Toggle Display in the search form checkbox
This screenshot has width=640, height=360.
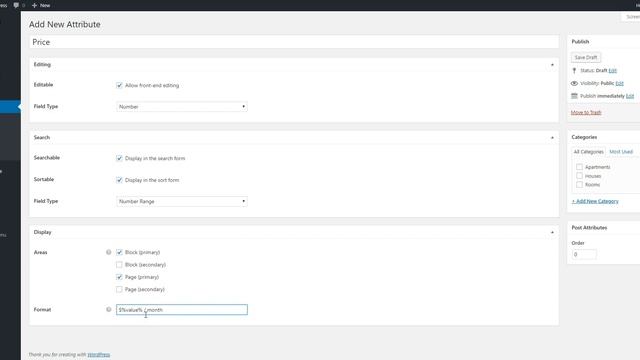[119, 158]
